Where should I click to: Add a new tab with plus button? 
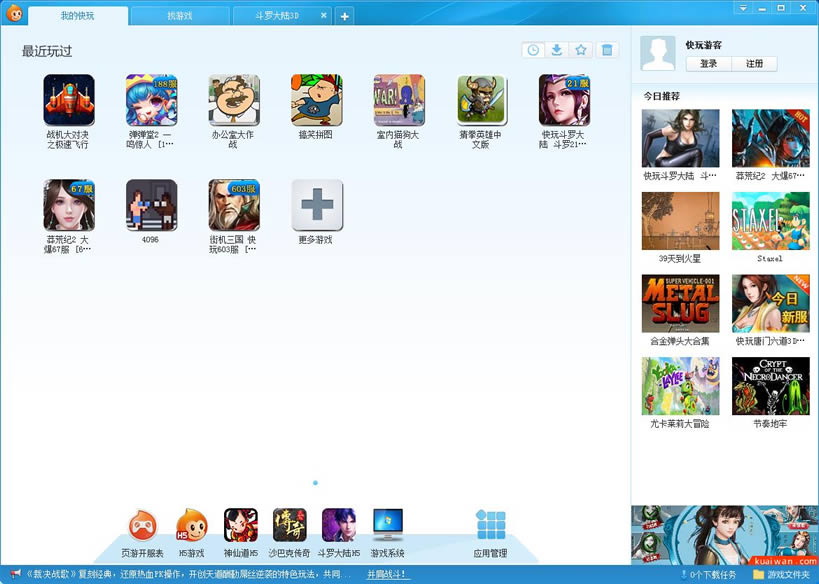(x=344, y=16)
